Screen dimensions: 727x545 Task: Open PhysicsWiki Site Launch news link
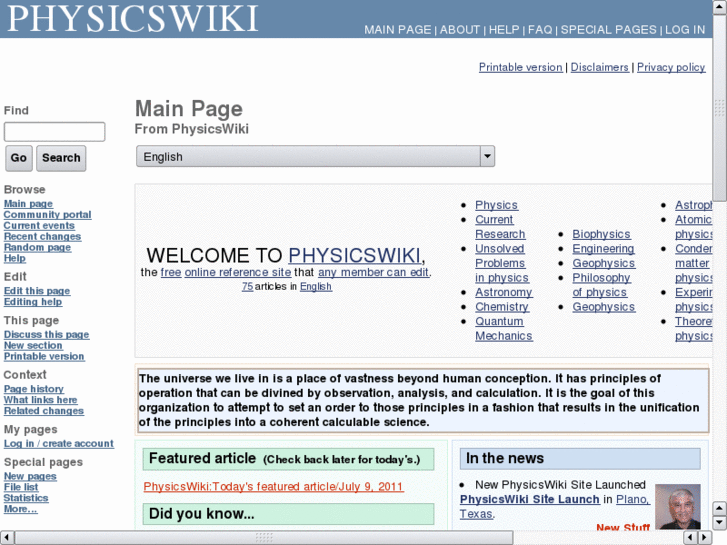[x=529, y=499]
